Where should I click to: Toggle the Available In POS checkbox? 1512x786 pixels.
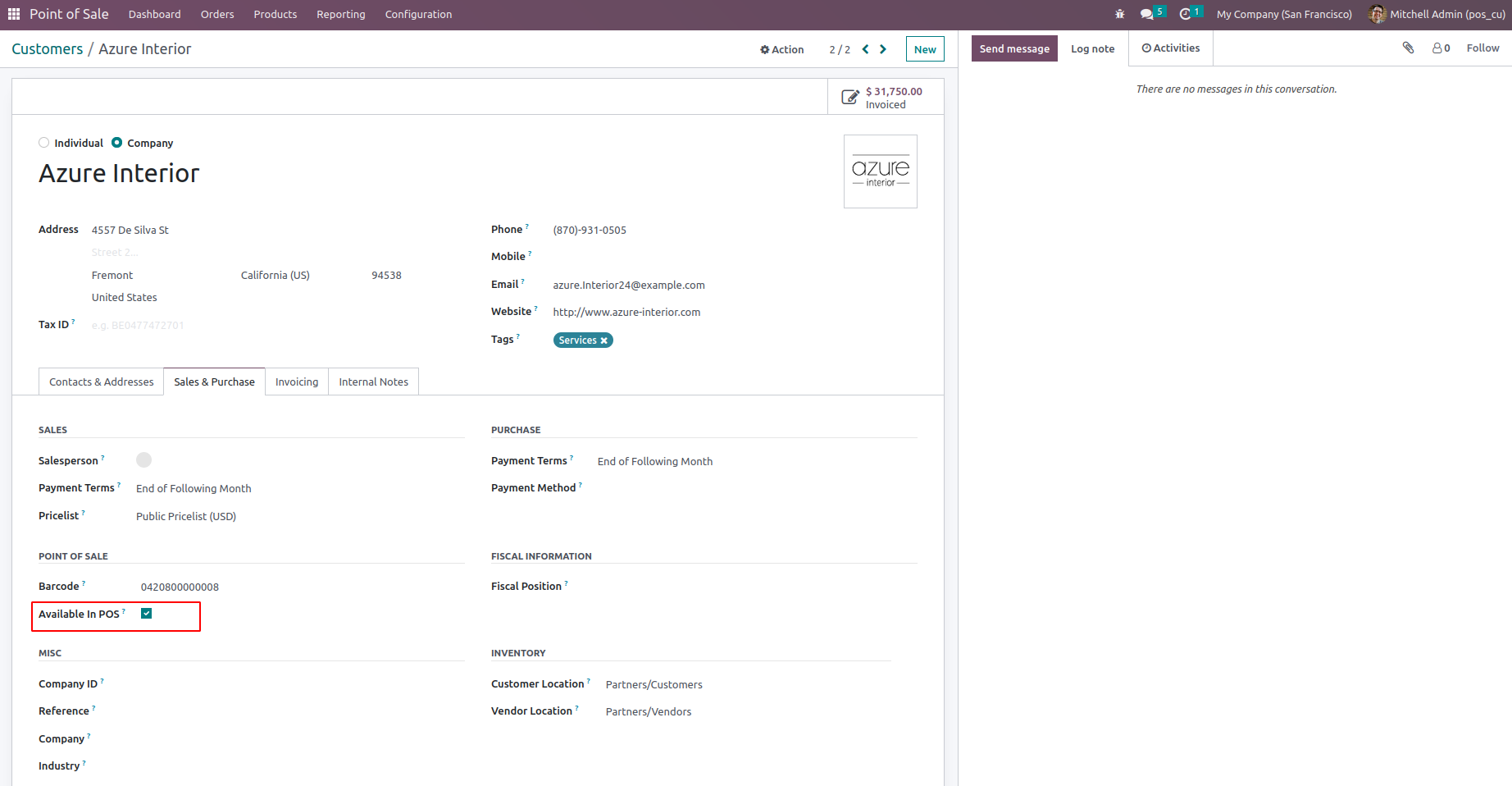point(147,614)
